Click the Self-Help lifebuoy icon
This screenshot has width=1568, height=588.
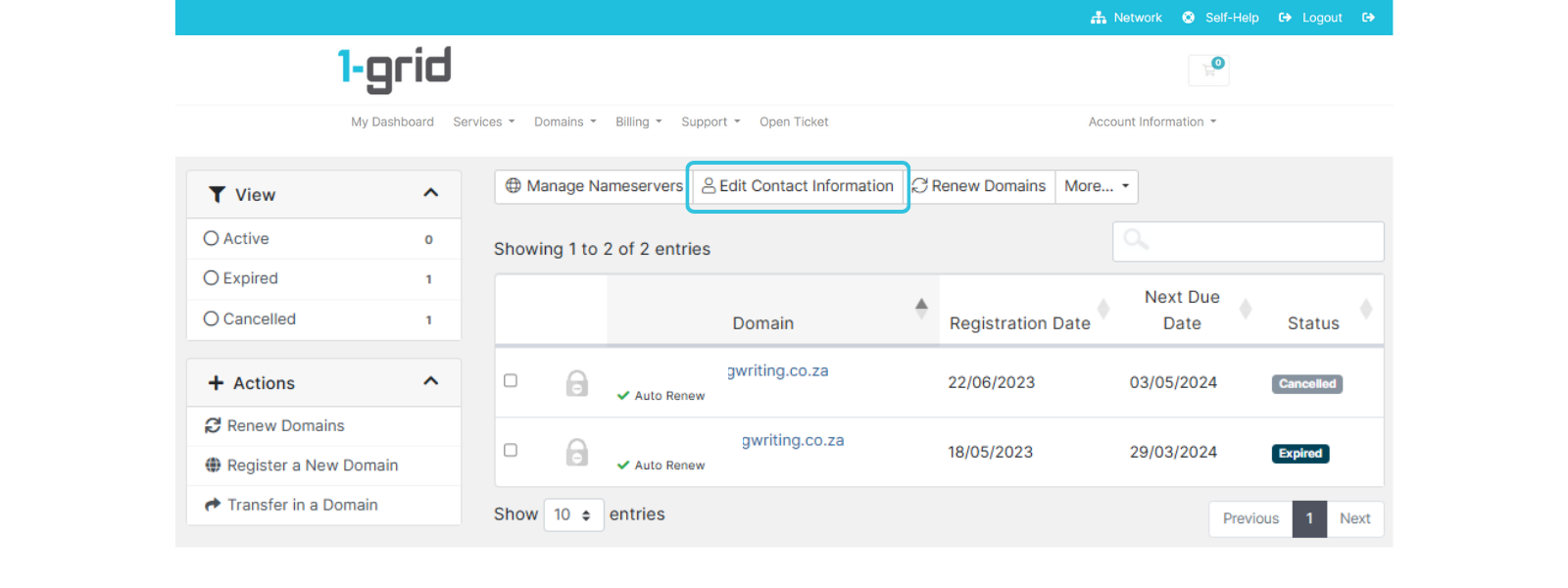tap(1189, 18)
